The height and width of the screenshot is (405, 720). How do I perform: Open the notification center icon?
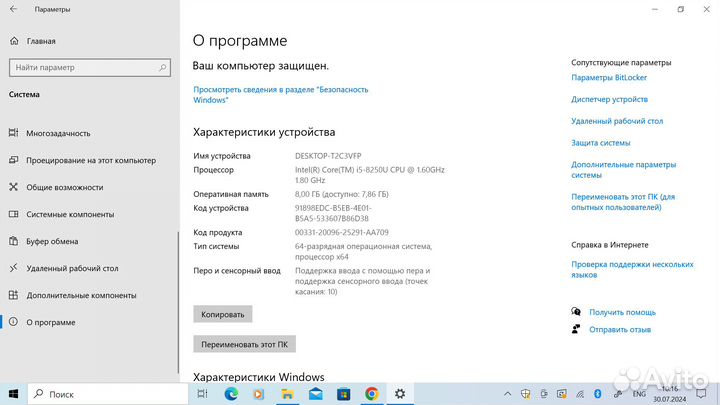[701, 394]
